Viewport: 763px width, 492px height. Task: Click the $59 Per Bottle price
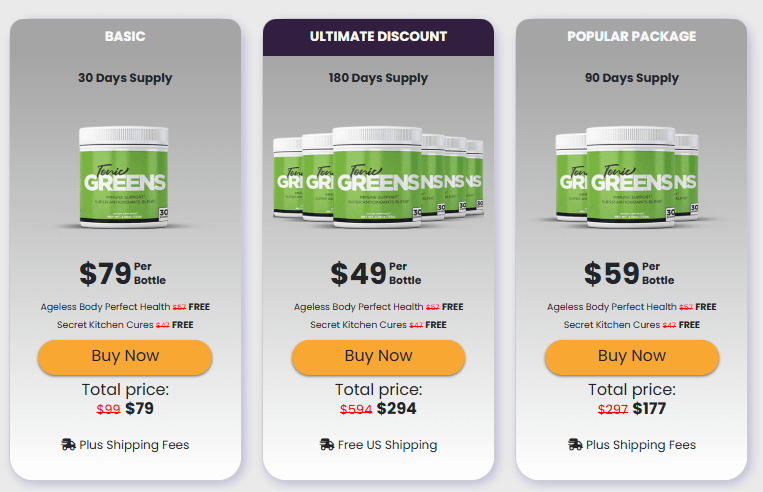[629, 273]
